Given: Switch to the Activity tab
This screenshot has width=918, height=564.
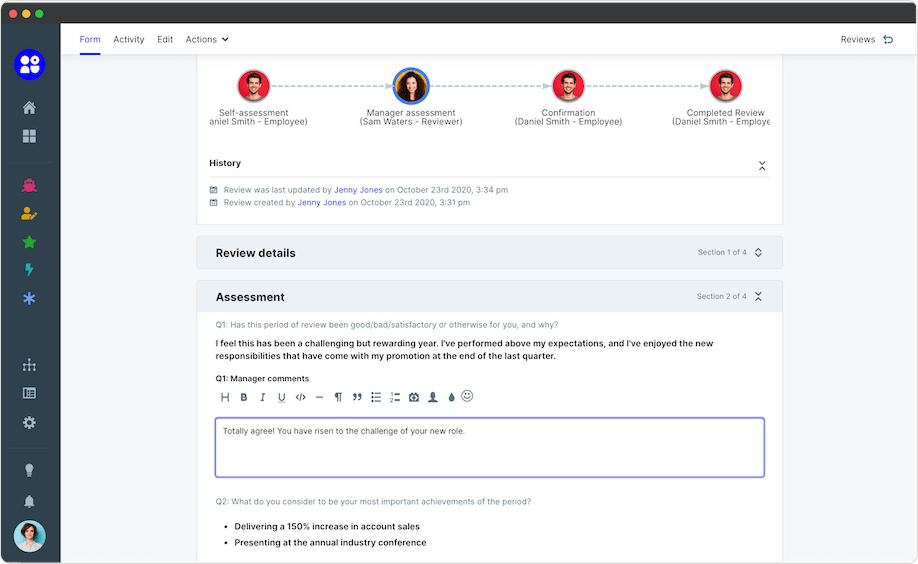Looking at the screenshot, I should (129, 39).
